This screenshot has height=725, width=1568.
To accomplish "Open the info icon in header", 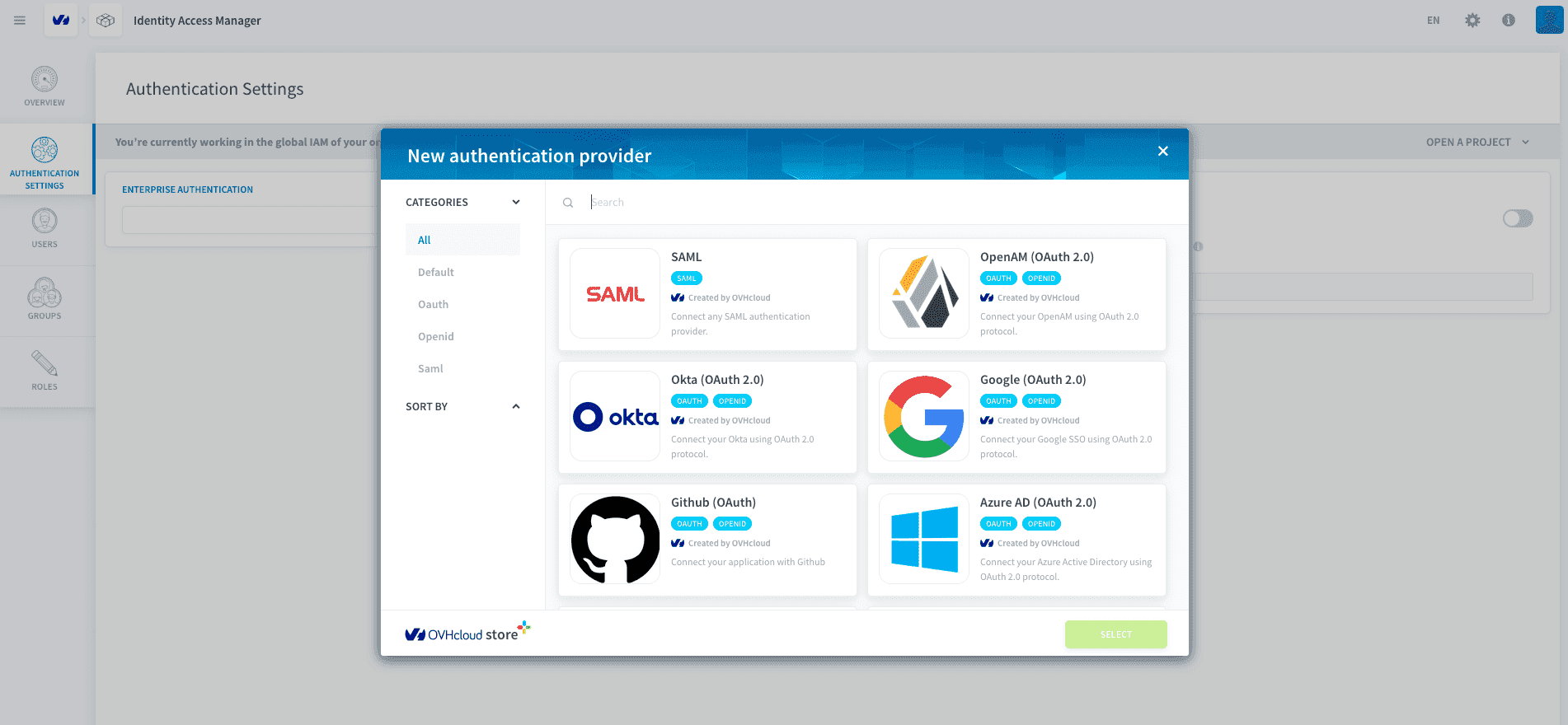I will (1509, 21).
